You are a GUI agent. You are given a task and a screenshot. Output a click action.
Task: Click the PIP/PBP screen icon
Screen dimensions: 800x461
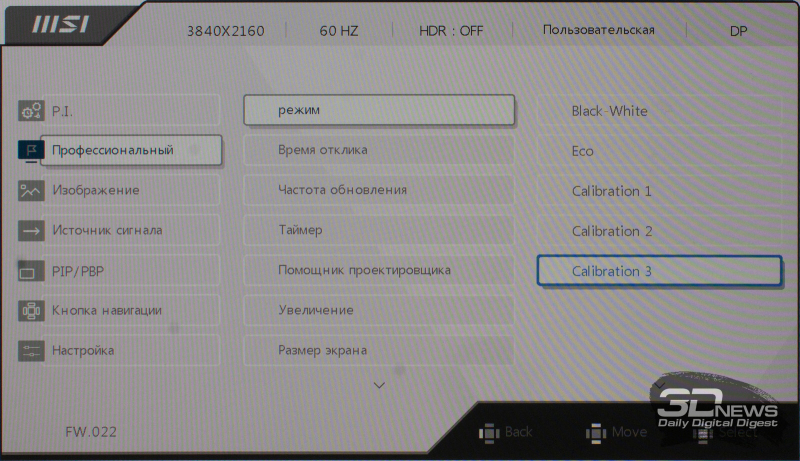[x=31, y=271]
